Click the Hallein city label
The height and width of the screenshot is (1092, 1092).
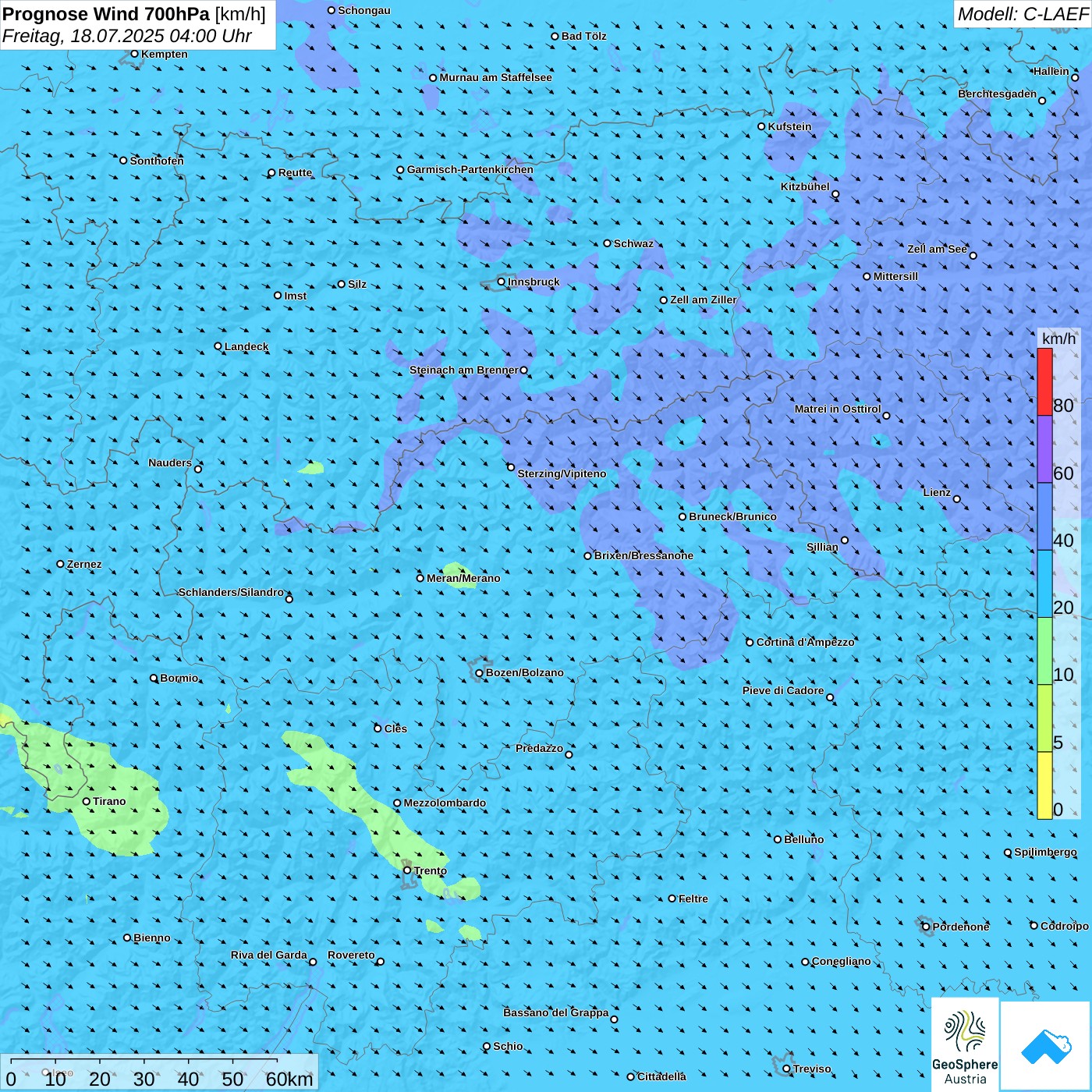pyautogui.click(x=1051, y=71)
